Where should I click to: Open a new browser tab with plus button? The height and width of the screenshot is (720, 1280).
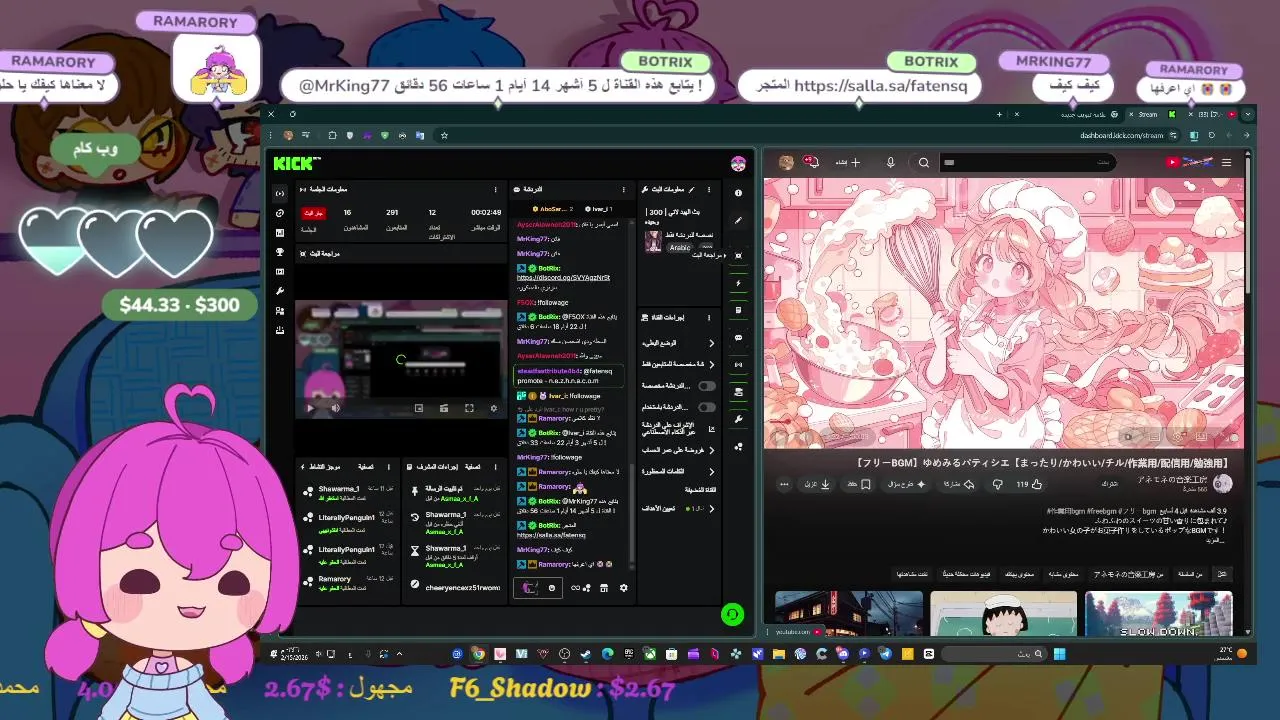[999, 115]
